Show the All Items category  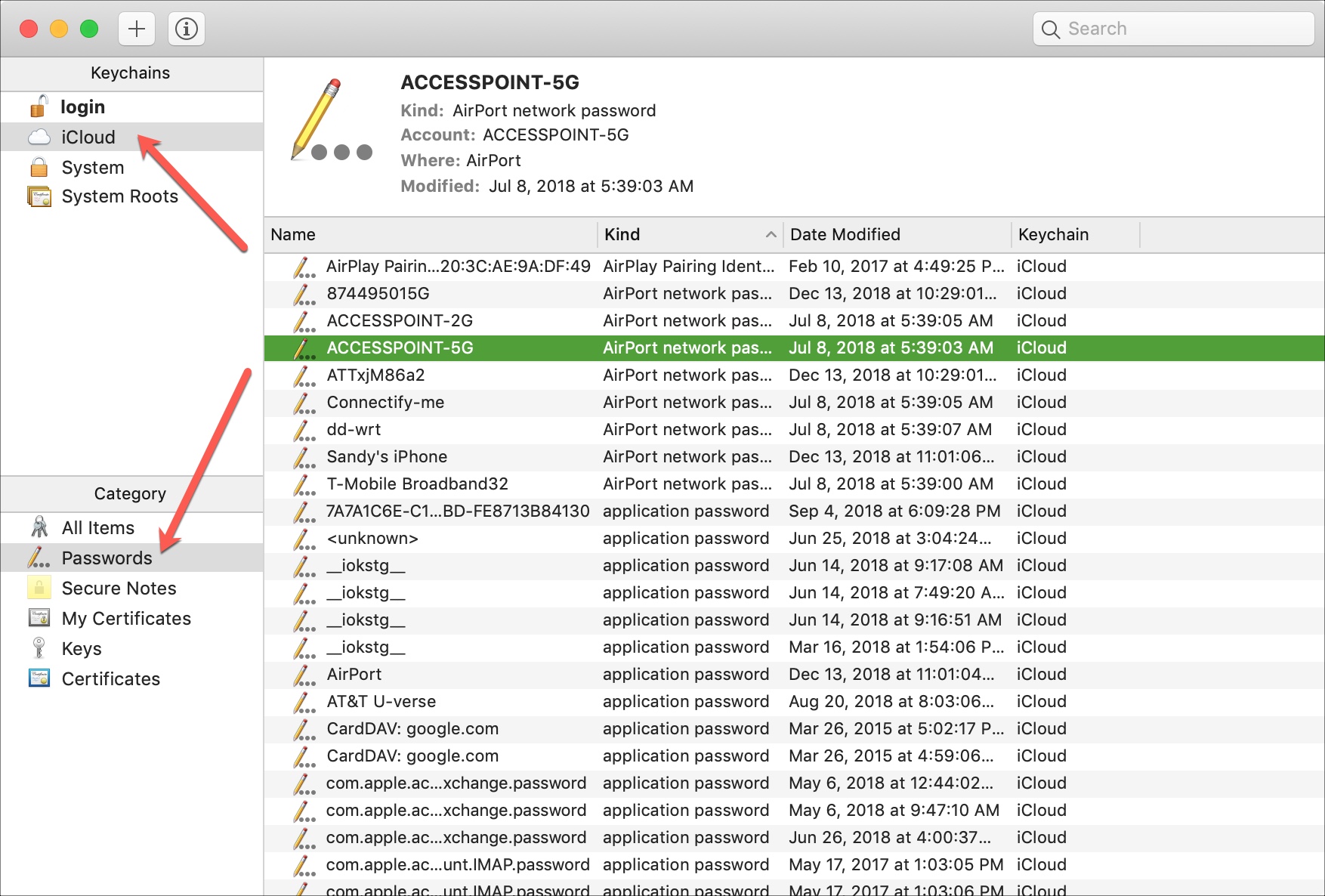98,528
